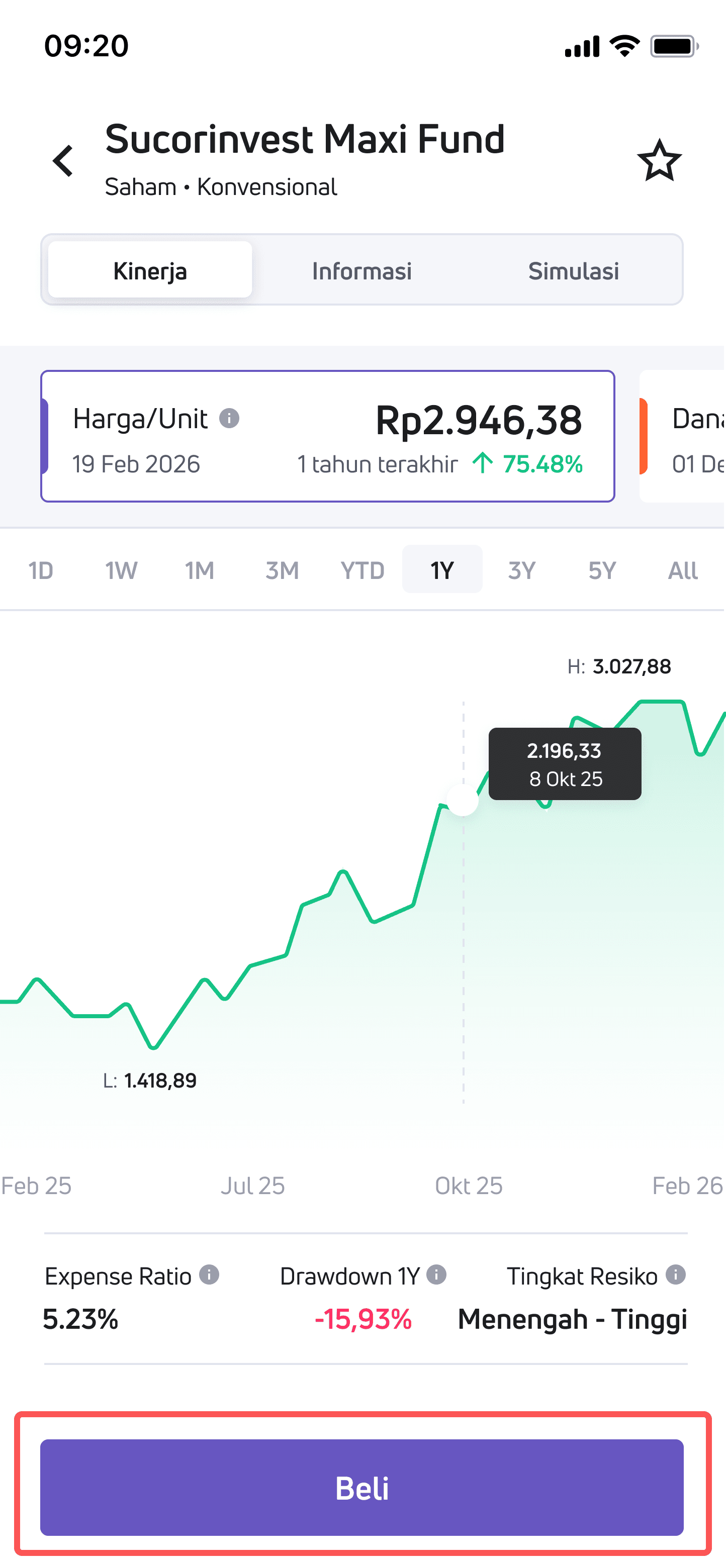Tap the back arrow icon

click(63, 161)
